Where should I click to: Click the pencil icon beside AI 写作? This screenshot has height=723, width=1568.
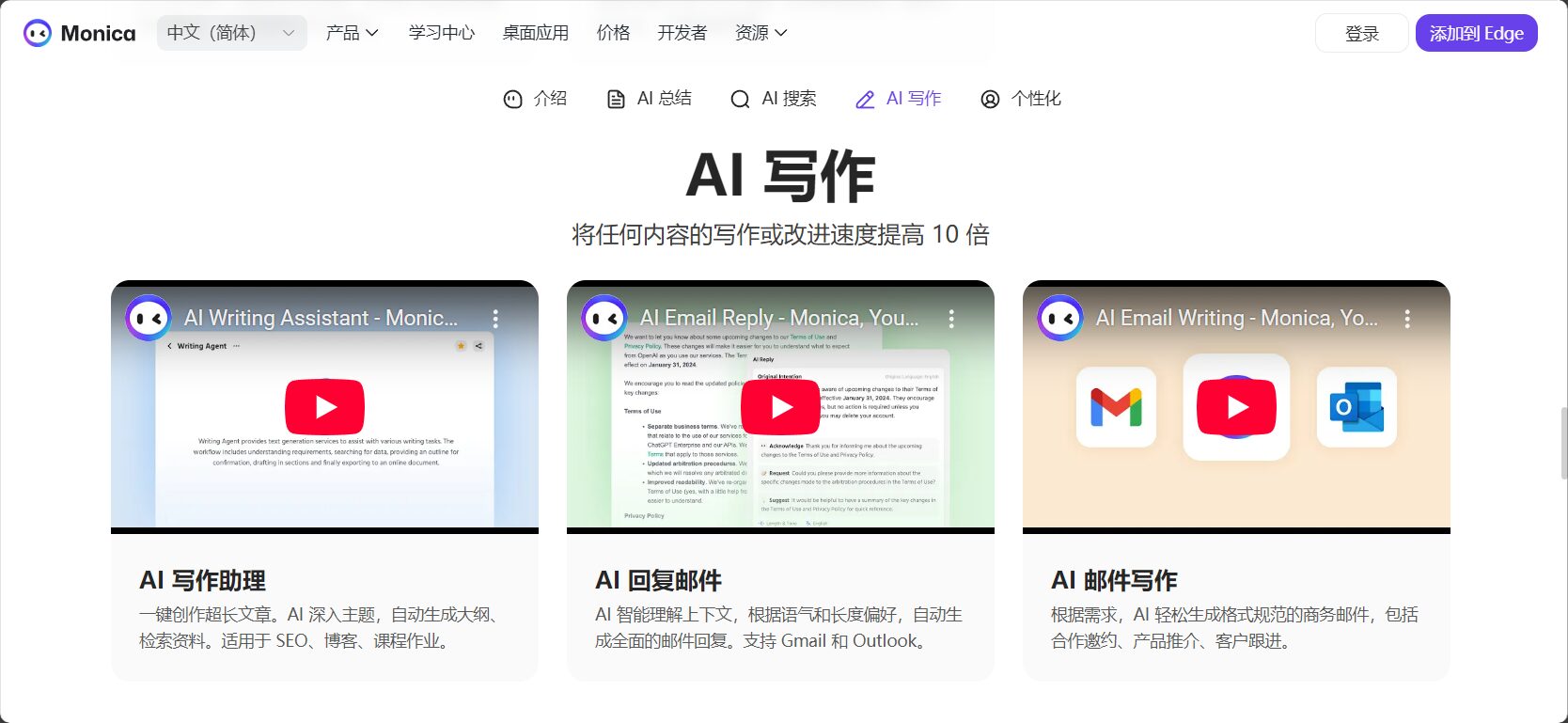(865, 99)
